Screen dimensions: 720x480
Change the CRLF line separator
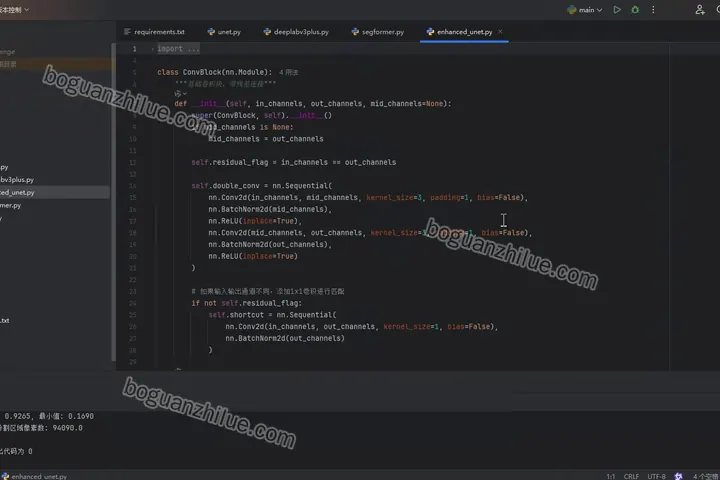pyautogui.click(x=631, y=476)
